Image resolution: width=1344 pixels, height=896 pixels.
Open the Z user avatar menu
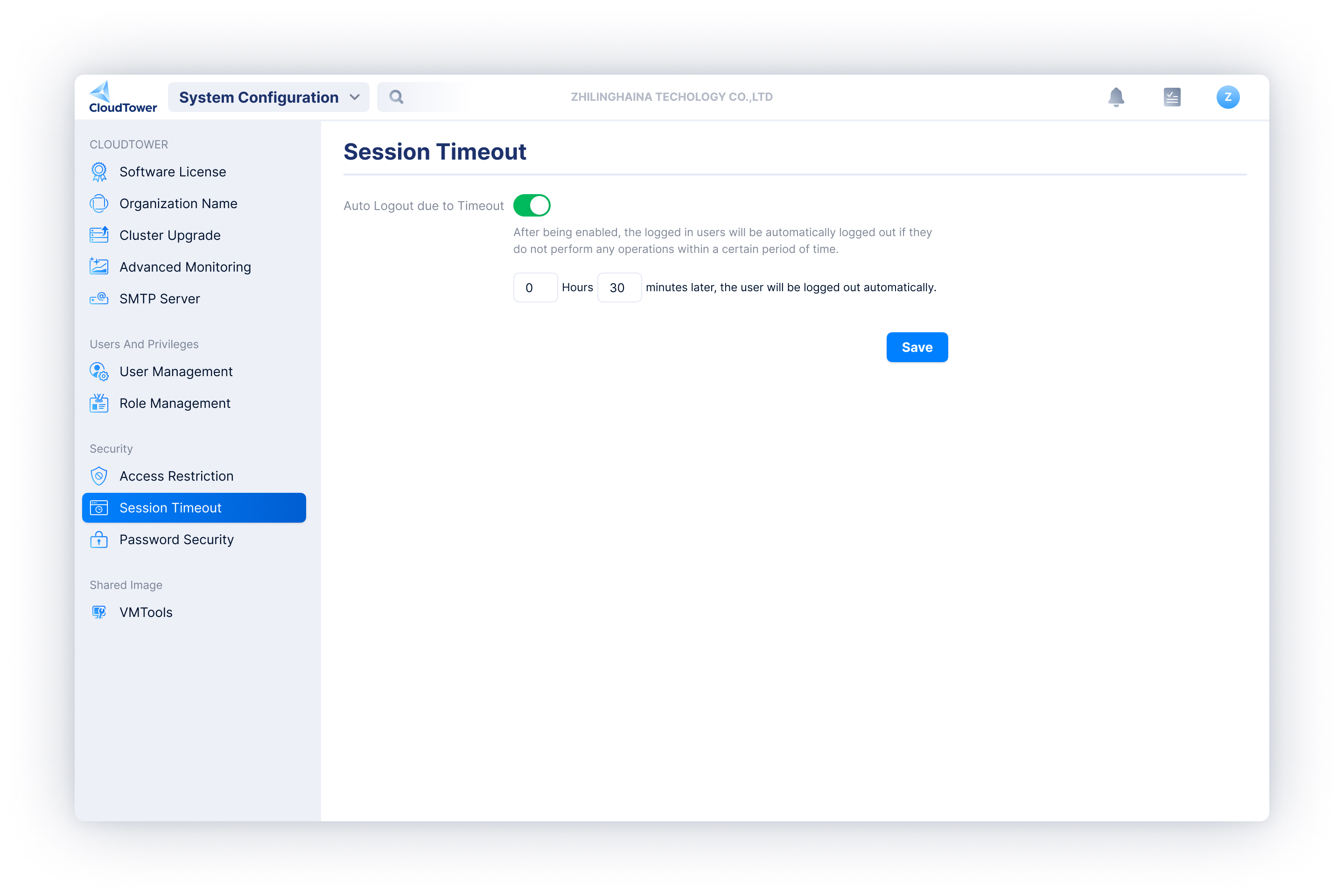[1228, 97]
